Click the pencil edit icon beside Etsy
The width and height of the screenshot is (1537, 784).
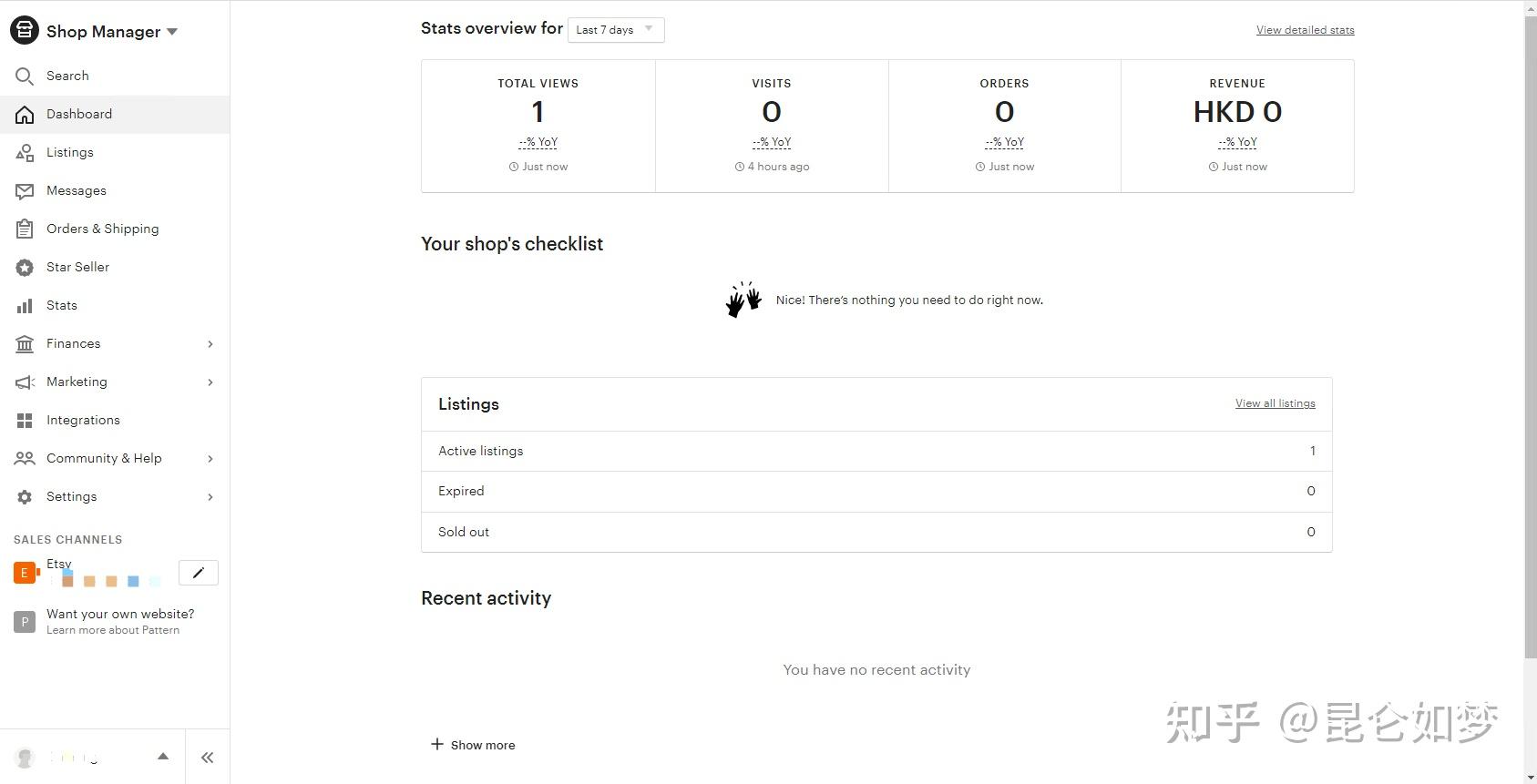pos(199,573)
